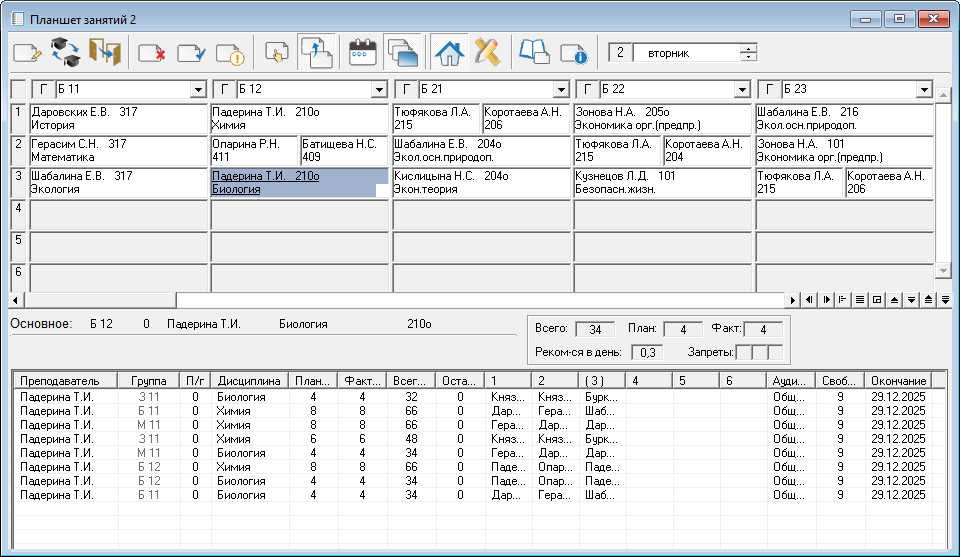The width and height of the screenshot is (960, 557).
Task: Click the graduation cap sync icon
Action: click(x=65, y=51)
